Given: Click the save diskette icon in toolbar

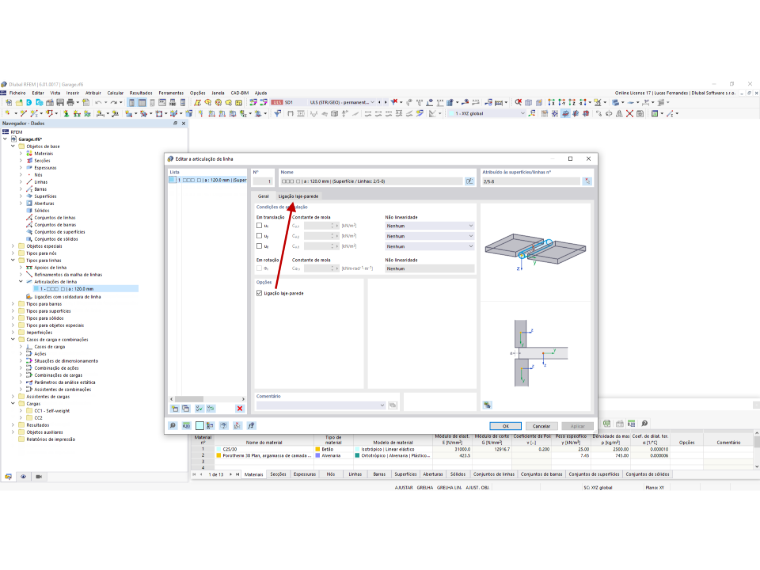Looking at the screenshot, I should pos(60,102).
